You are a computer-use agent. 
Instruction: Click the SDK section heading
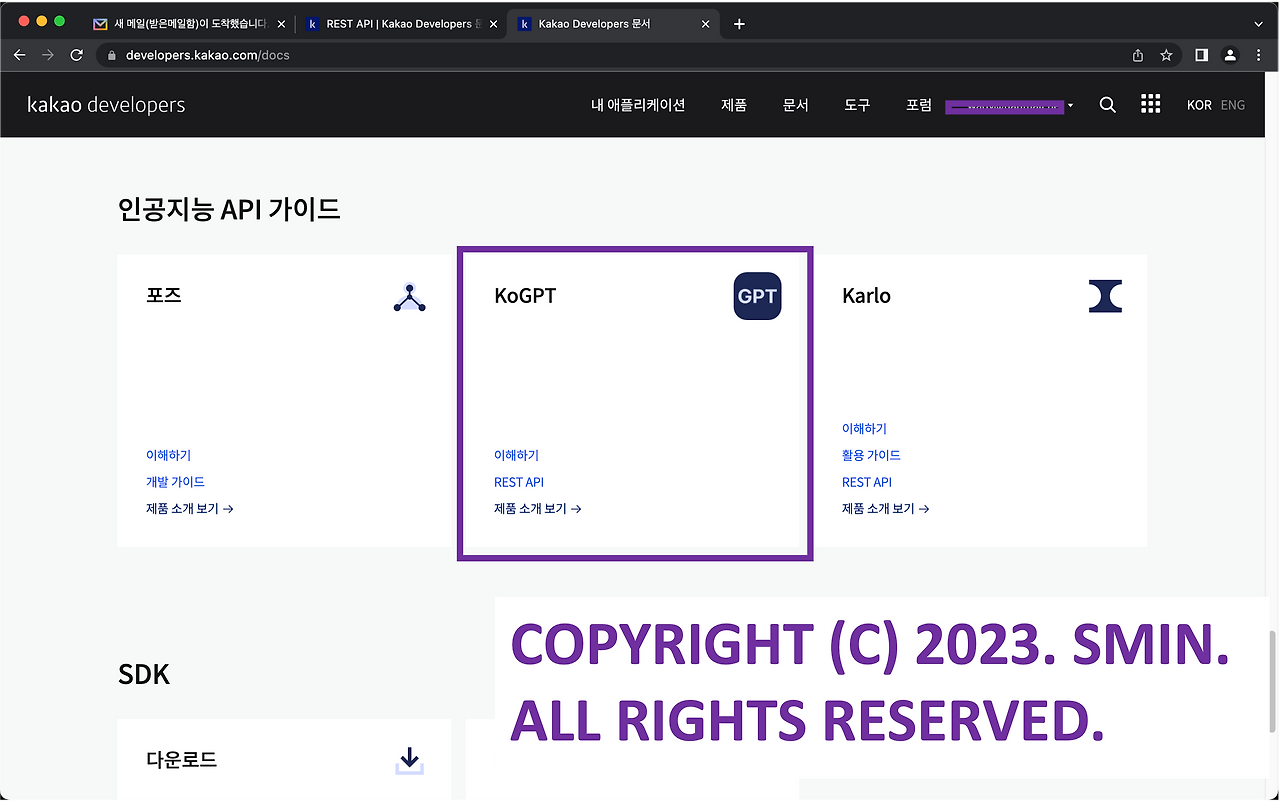[144, 675]
